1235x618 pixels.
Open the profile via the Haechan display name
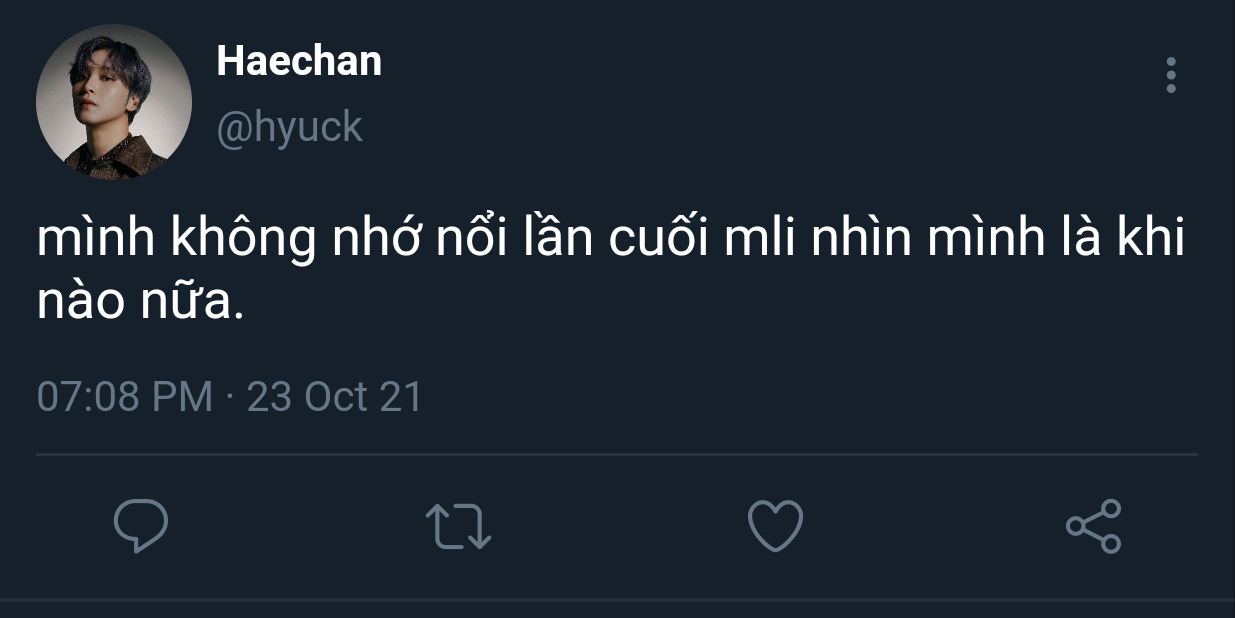(299, 61)
